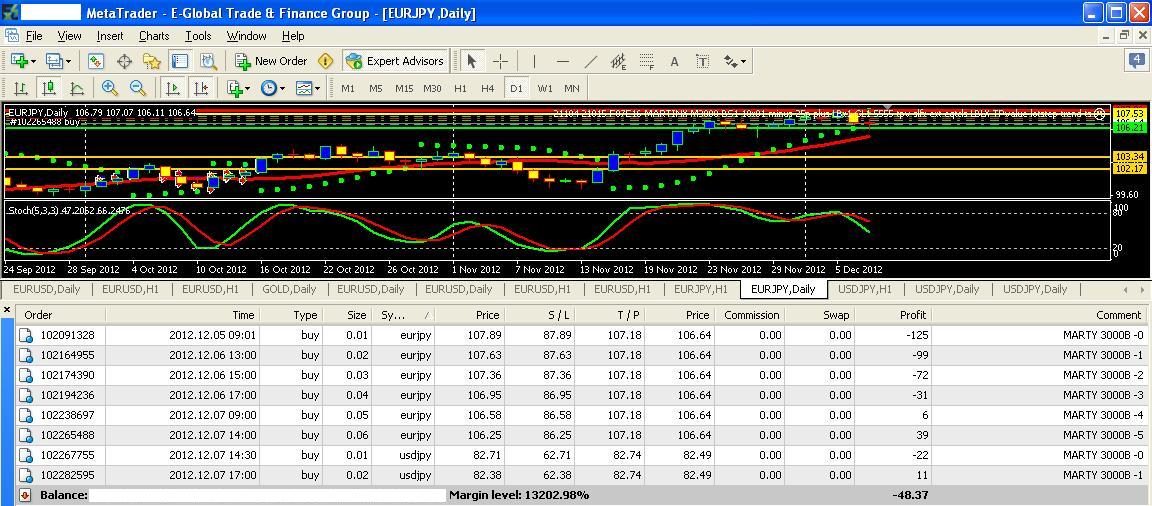Screen dimensions: 1152x506
Task: Select the equidistant channel tool
Action: click(619, 61)
